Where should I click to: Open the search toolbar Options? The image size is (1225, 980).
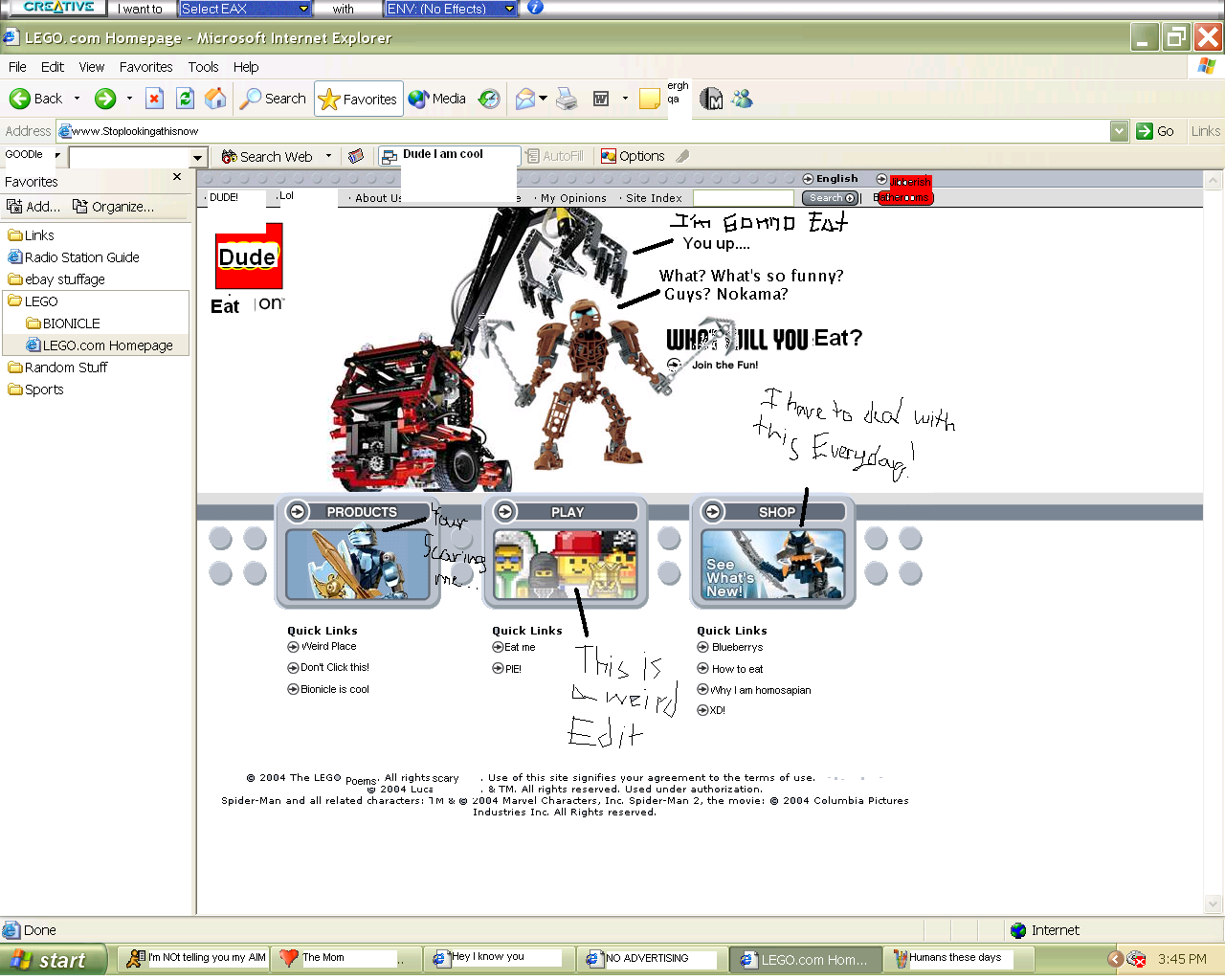(633, 156)
